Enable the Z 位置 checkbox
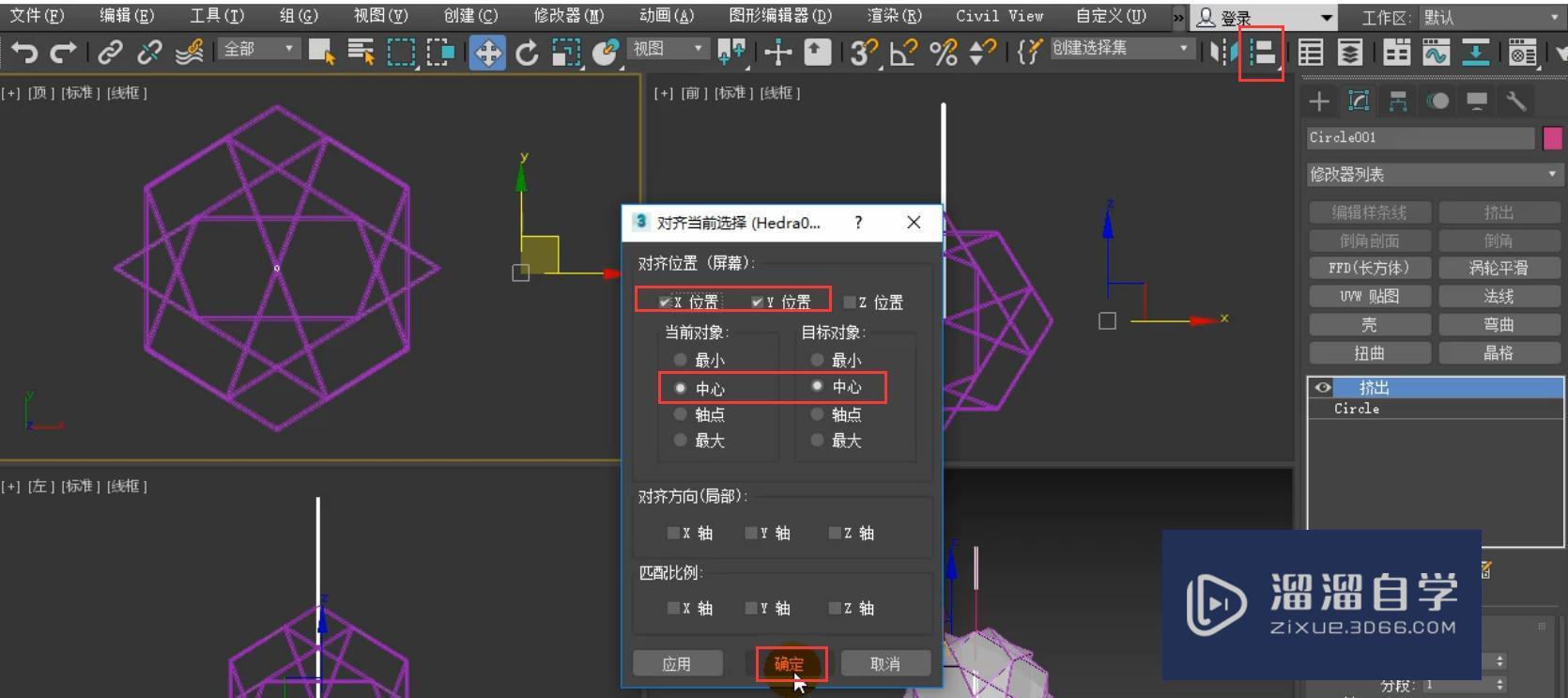The height and width of the screenshot is (698, 1568). click(850, 302)
